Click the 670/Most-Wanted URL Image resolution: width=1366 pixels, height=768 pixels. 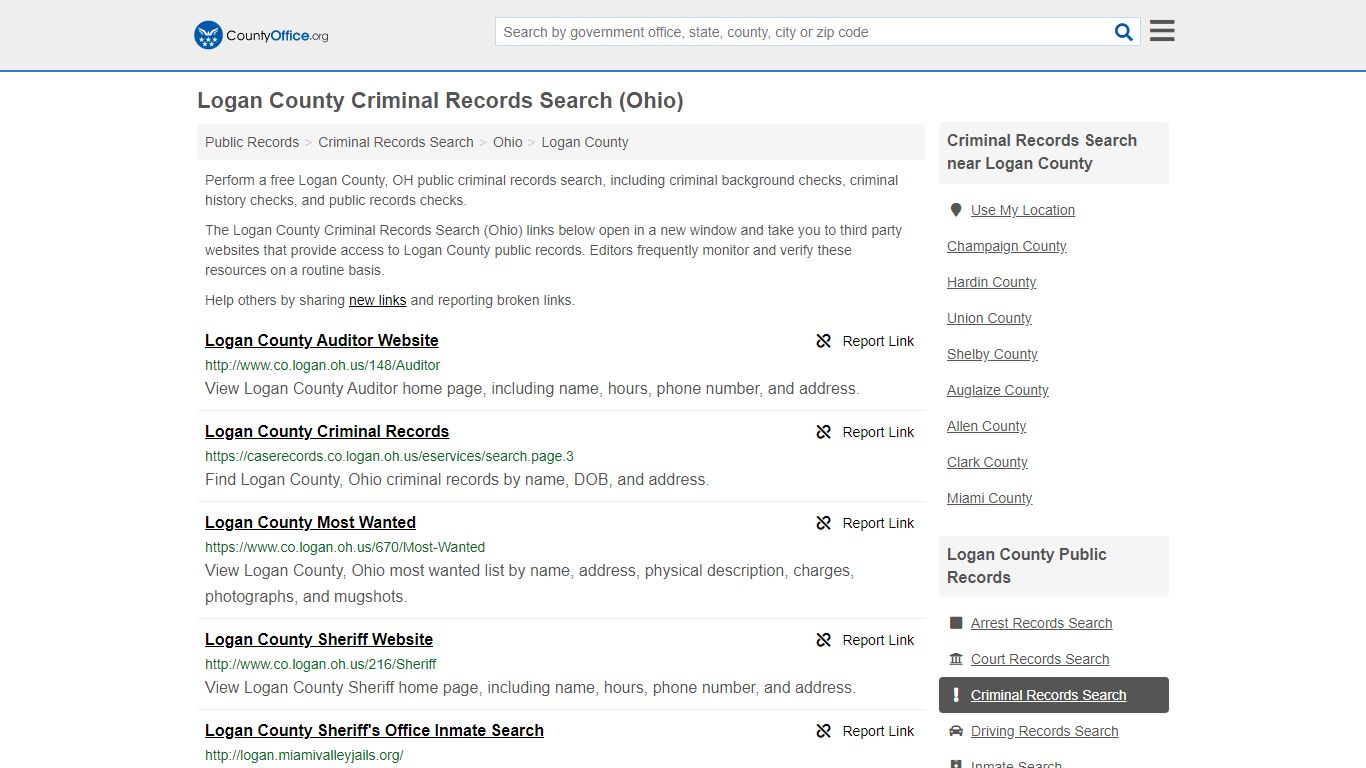click(x=345, y=547)
